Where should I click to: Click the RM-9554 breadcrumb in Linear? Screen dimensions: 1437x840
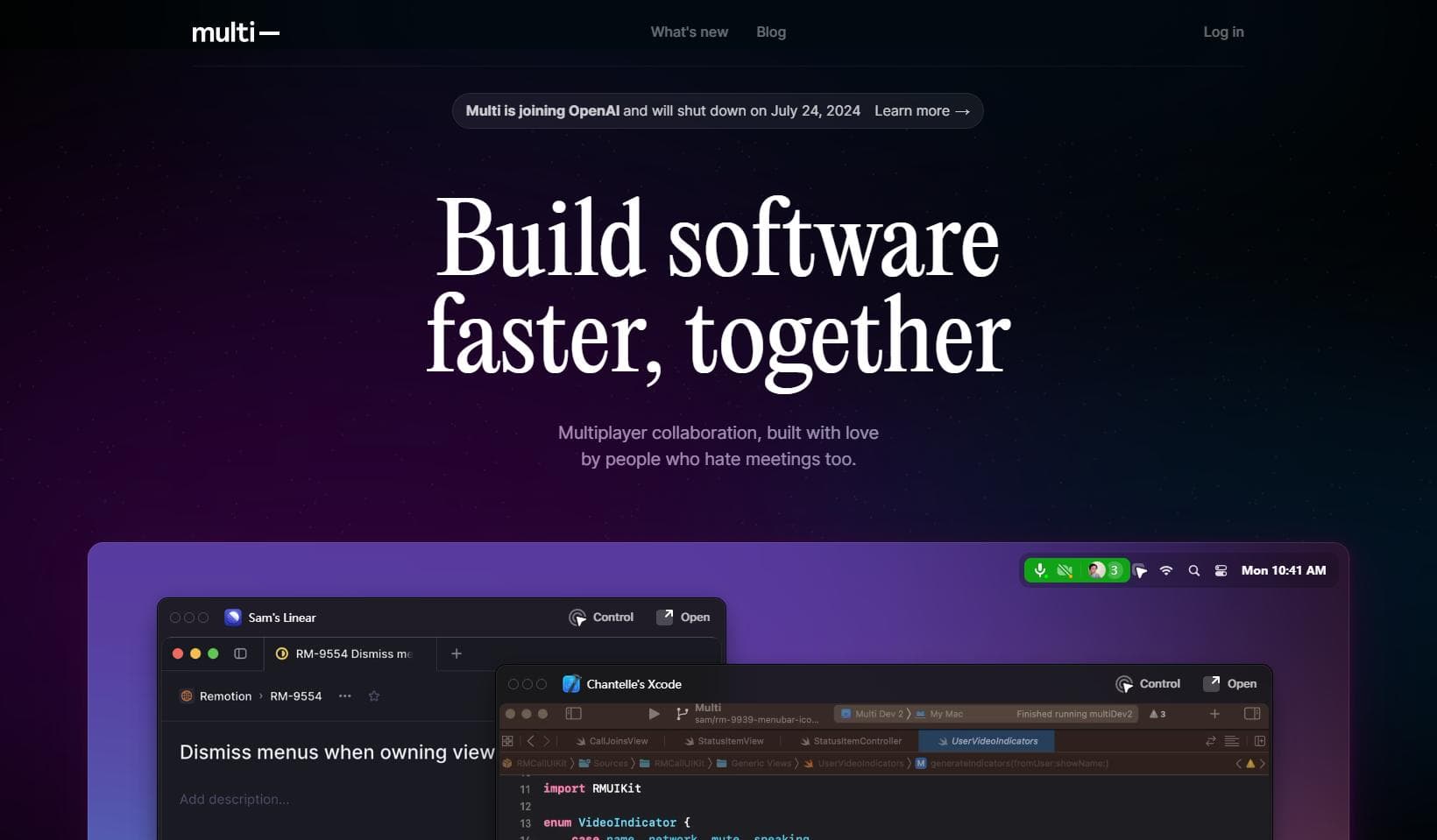[296, 696]
